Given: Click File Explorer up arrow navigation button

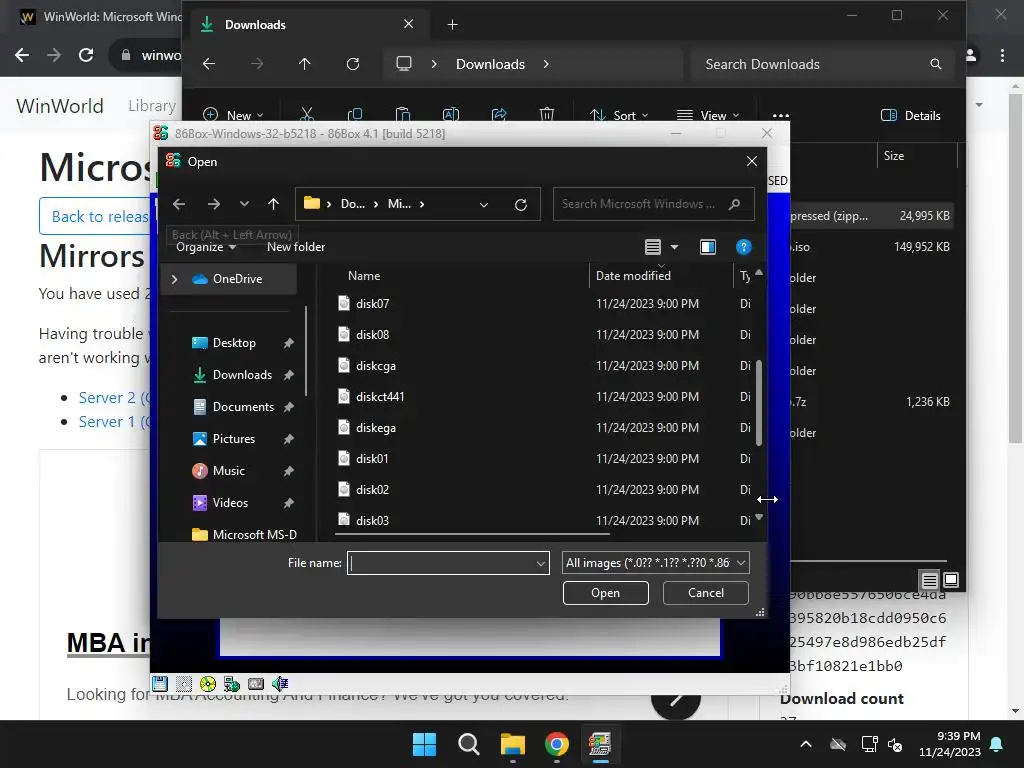Looking at the screenshot, I should [304, 64].
